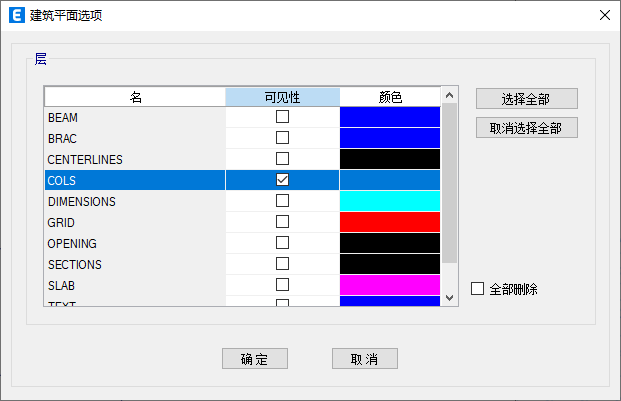This screenshot has height=401, width=621.
Task: Sort by 名 column header
Action: point(135,97)
